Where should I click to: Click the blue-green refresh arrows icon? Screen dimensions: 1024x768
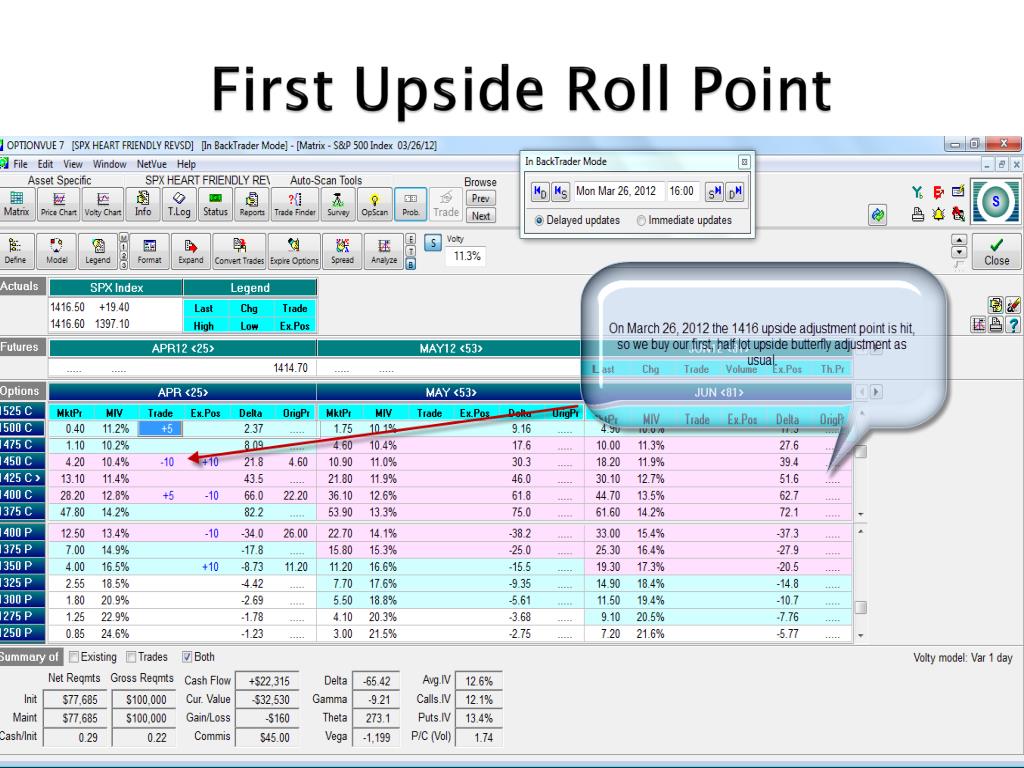878,214
